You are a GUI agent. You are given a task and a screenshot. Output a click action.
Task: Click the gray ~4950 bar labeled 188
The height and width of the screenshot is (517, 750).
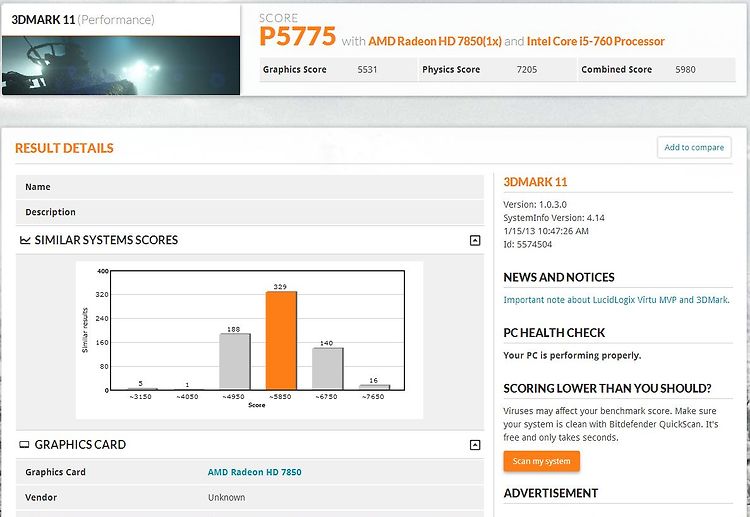tap(234, 362)
